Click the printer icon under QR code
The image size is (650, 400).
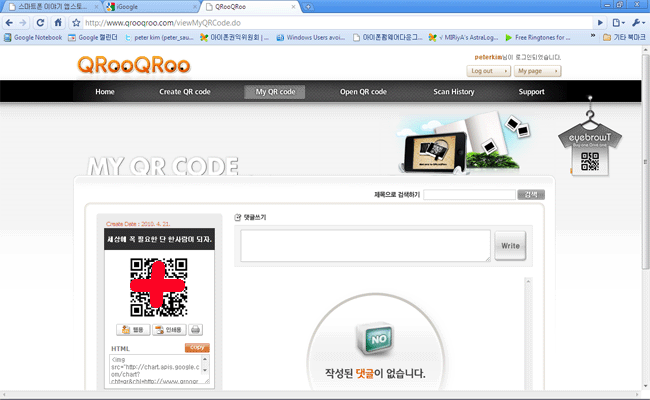tap(196, 329)
